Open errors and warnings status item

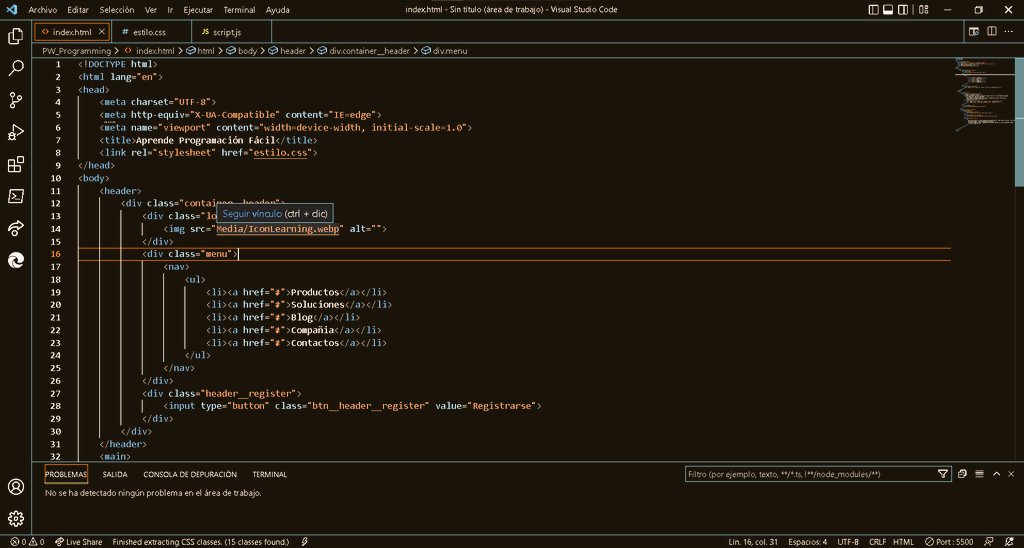27,542
